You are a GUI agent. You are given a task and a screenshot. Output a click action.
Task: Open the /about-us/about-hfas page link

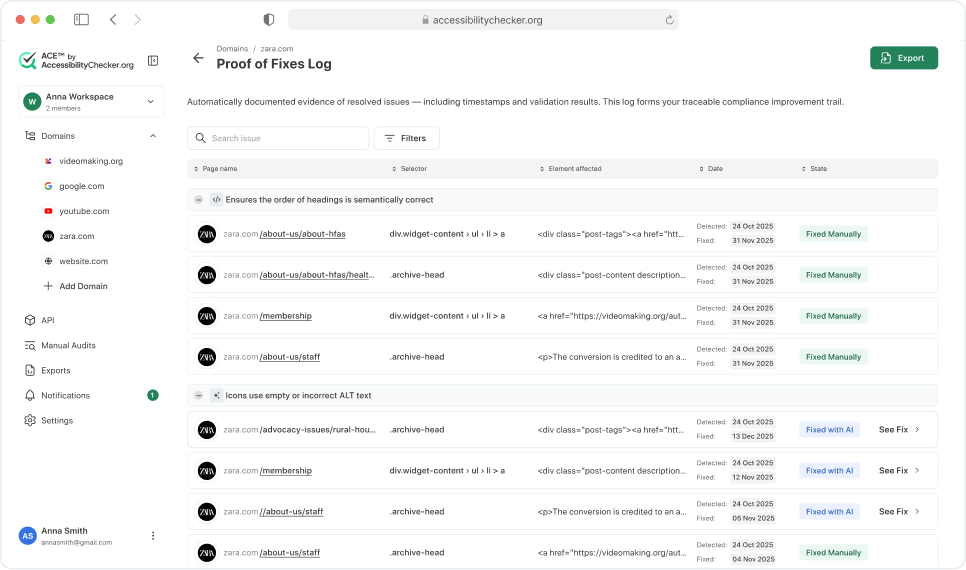(302, 234)
